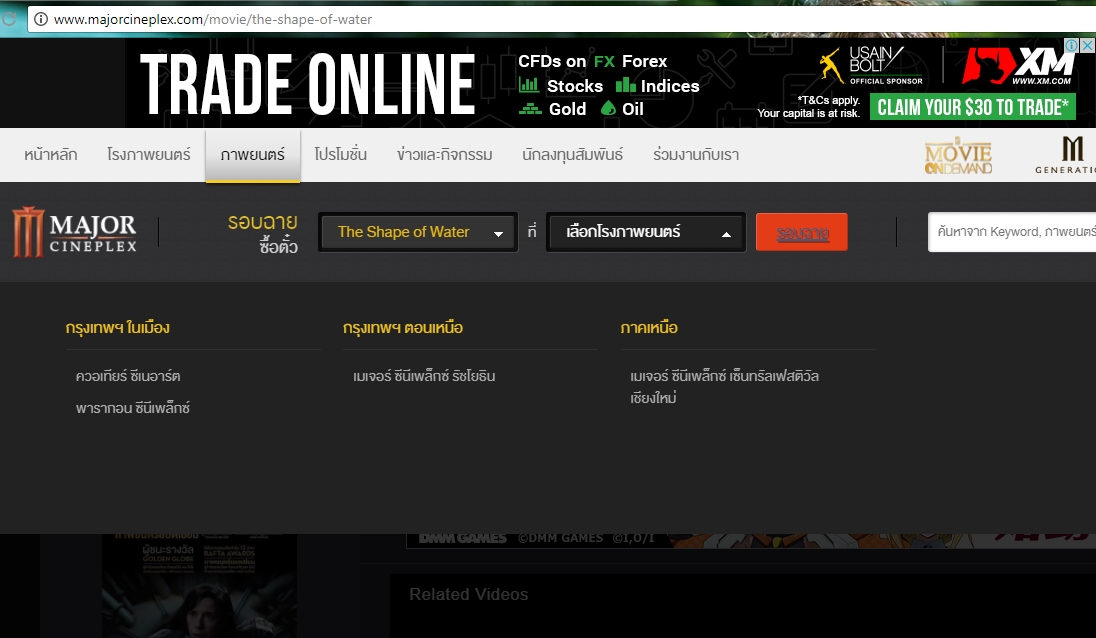Open the AdChoices info icon
This screenshot has height=638, width=1096.
click(1072, 45)
